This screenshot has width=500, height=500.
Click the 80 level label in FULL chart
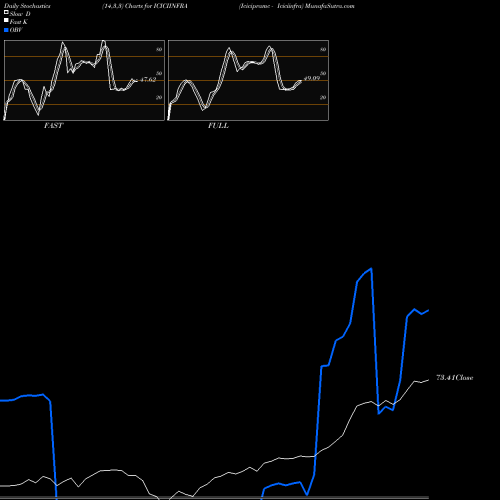(323, 49)
